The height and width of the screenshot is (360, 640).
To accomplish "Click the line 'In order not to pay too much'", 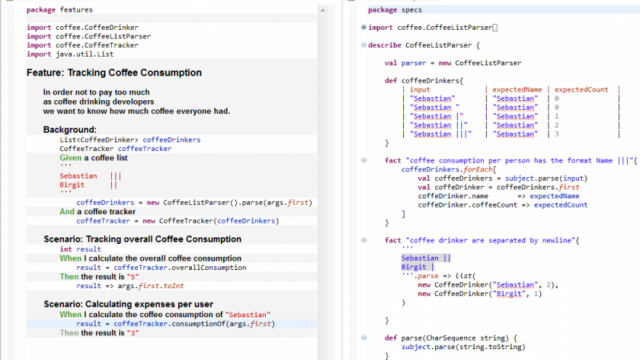I will click(96, 92).
